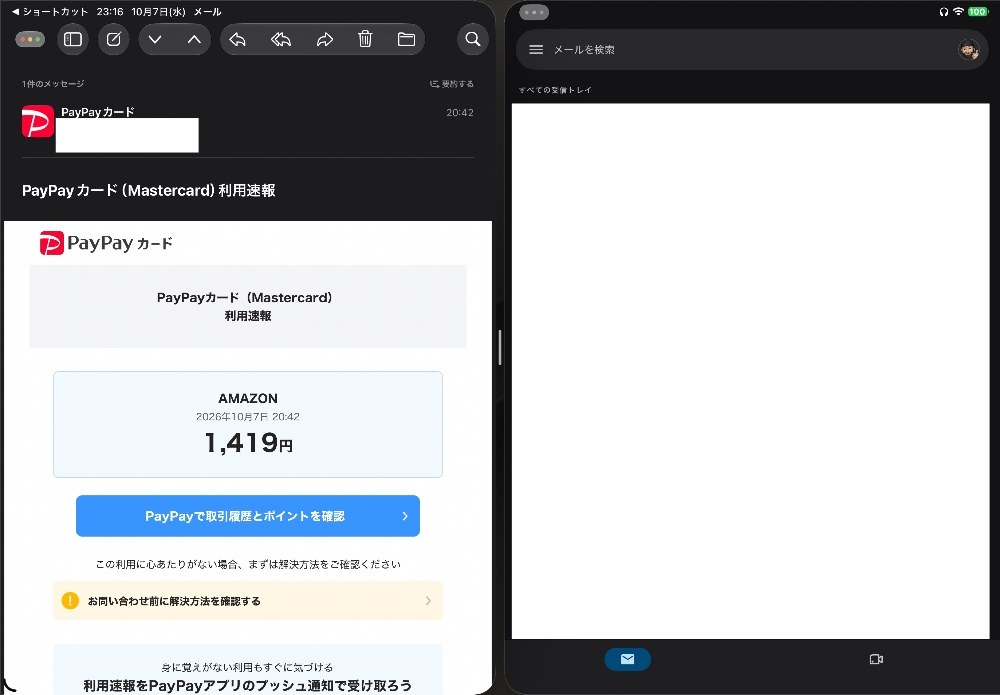Viewport: 1000px width, 695px height.
Task: Move message to a folder
Action: (406, 40)
